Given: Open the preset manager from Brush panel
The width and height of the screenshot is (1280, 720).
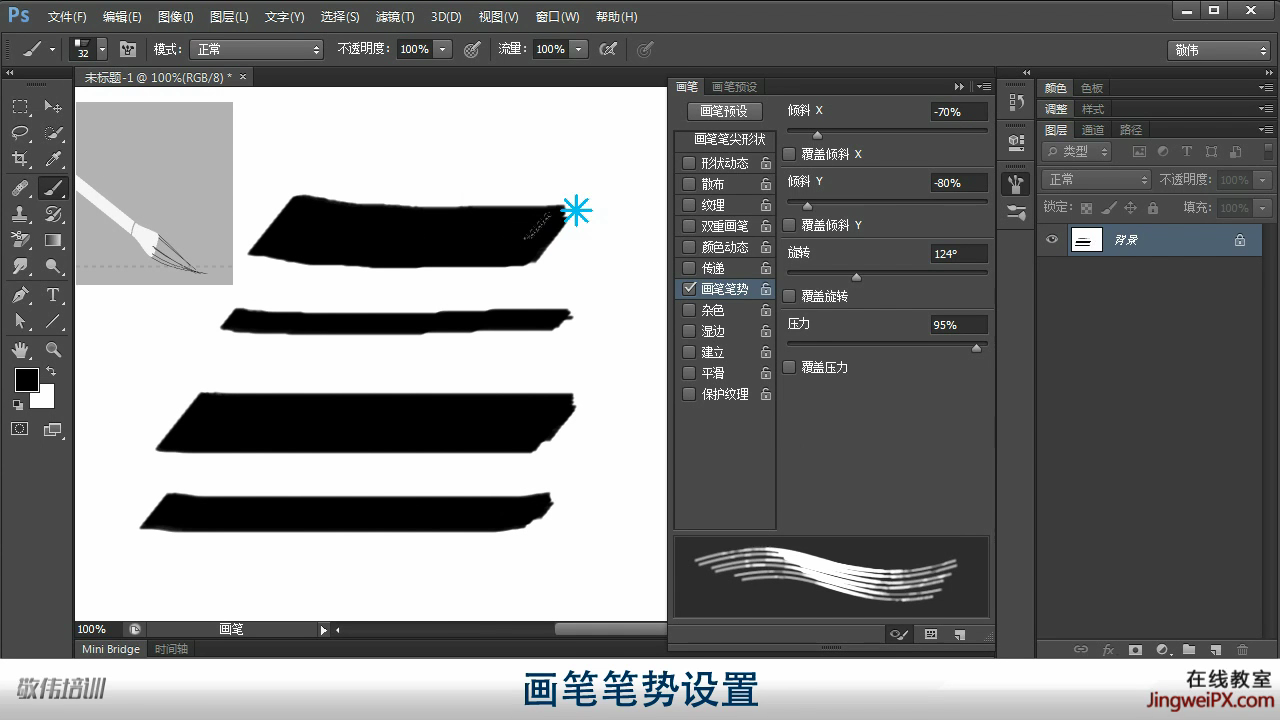Looking at the screenshot, I should pos(931,634).
